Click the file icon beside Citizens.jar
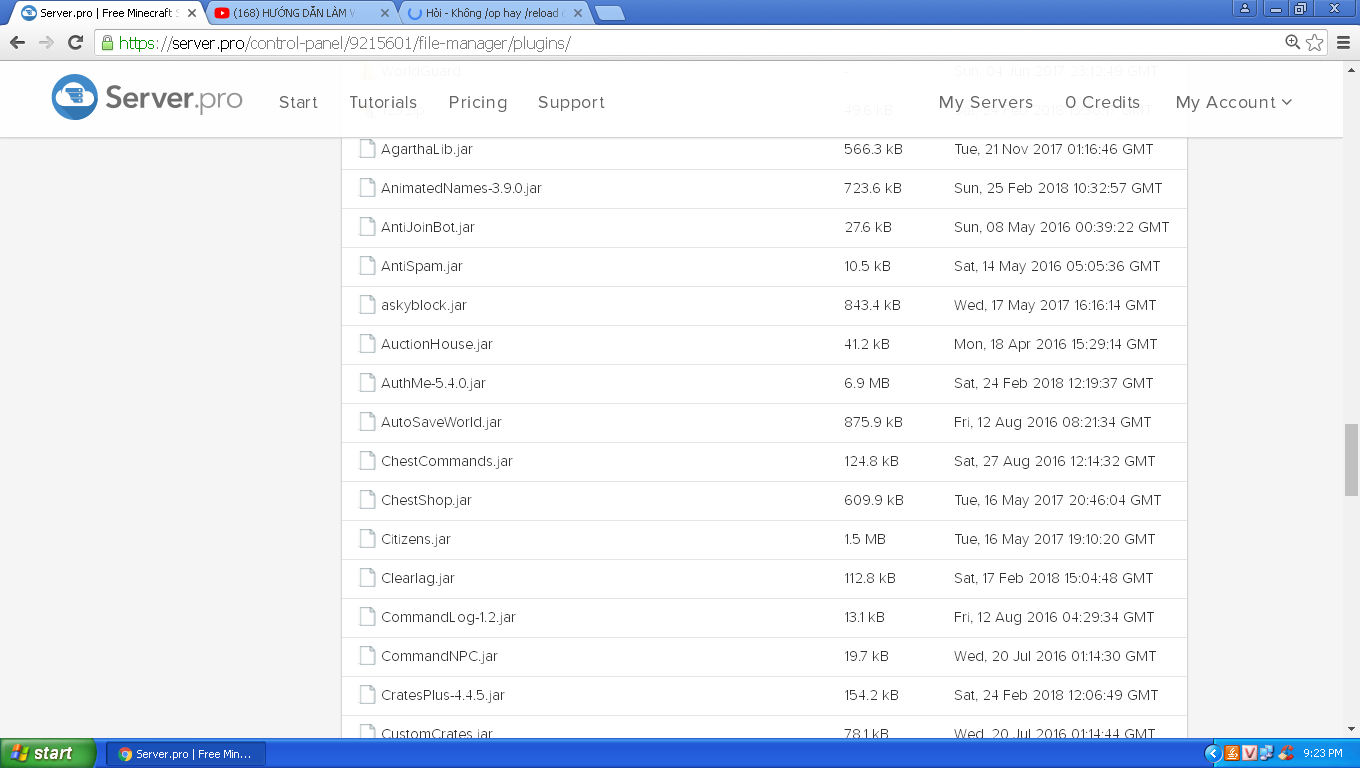This screenshot has height=768, width=1360. click(x=368, y=539)
